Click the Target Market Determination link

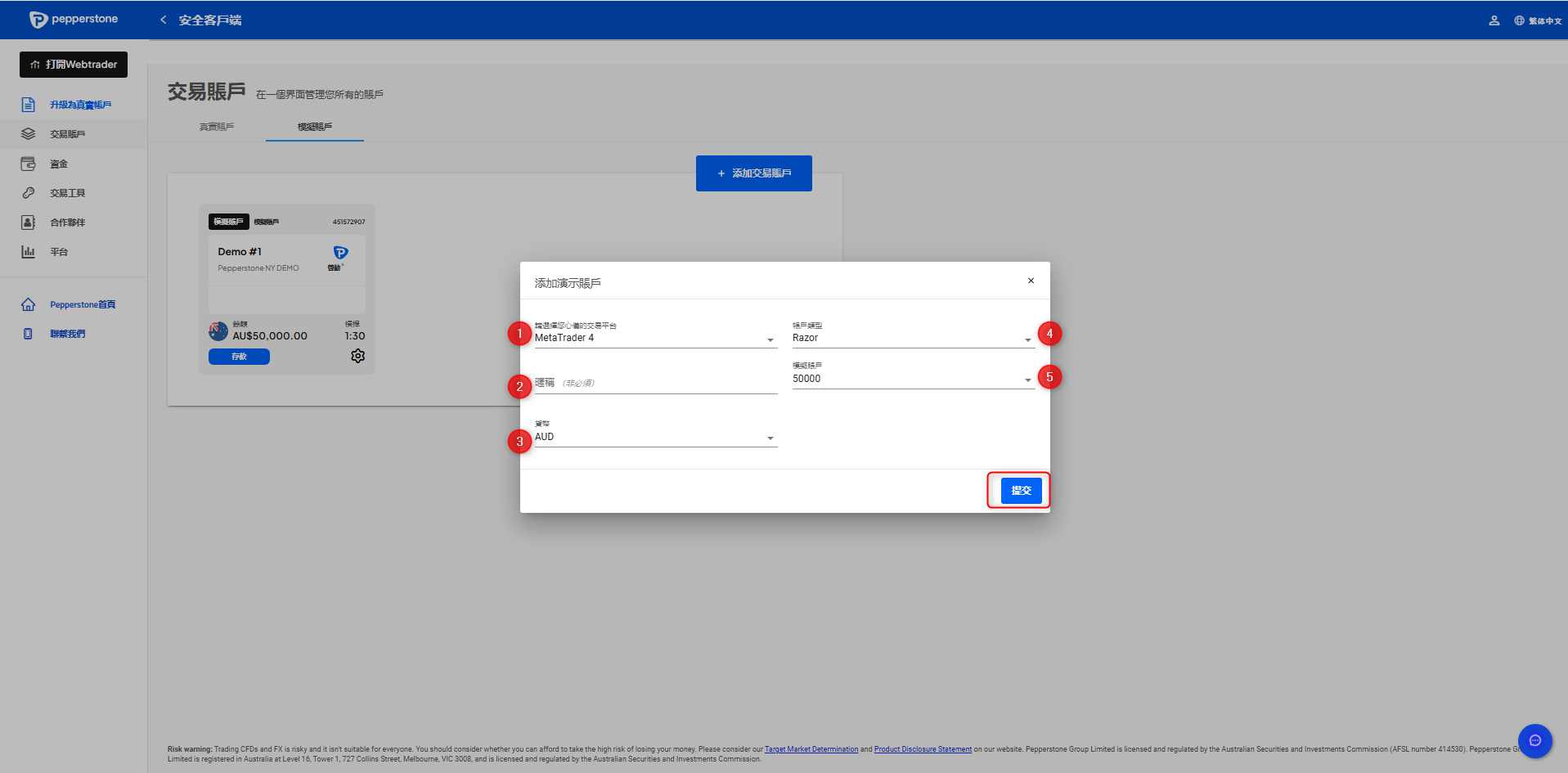click(811, 749)
